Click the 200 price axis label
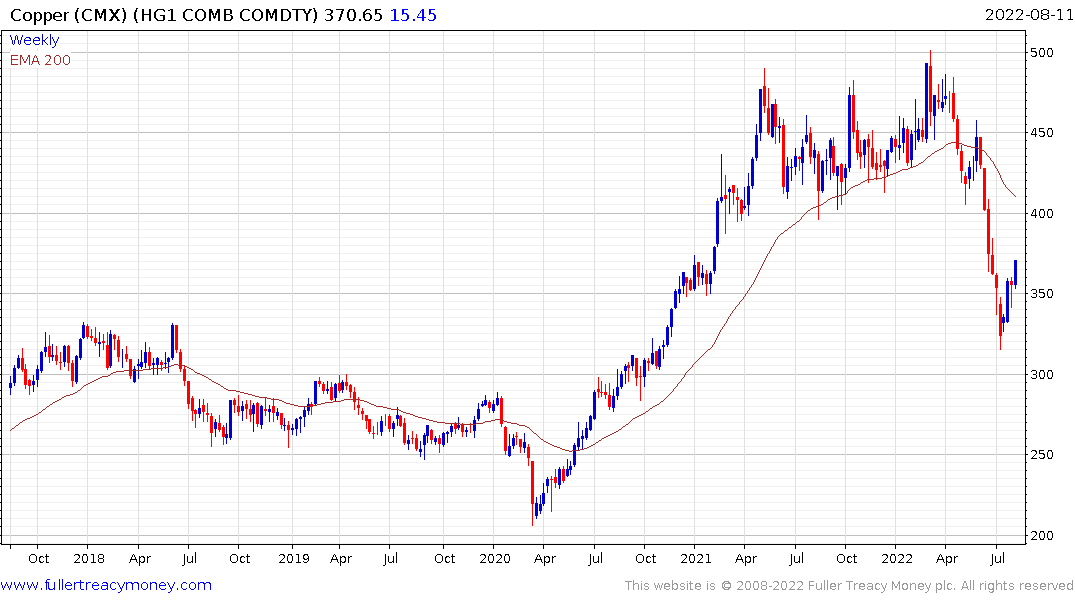 [x=1041, y=536]
